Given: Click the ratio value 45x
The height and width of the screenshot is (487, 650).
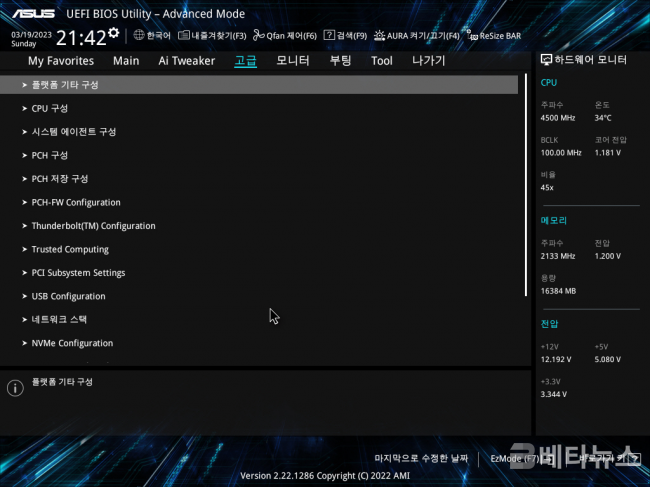Looking at the screenshot, I should pos(547,188).
